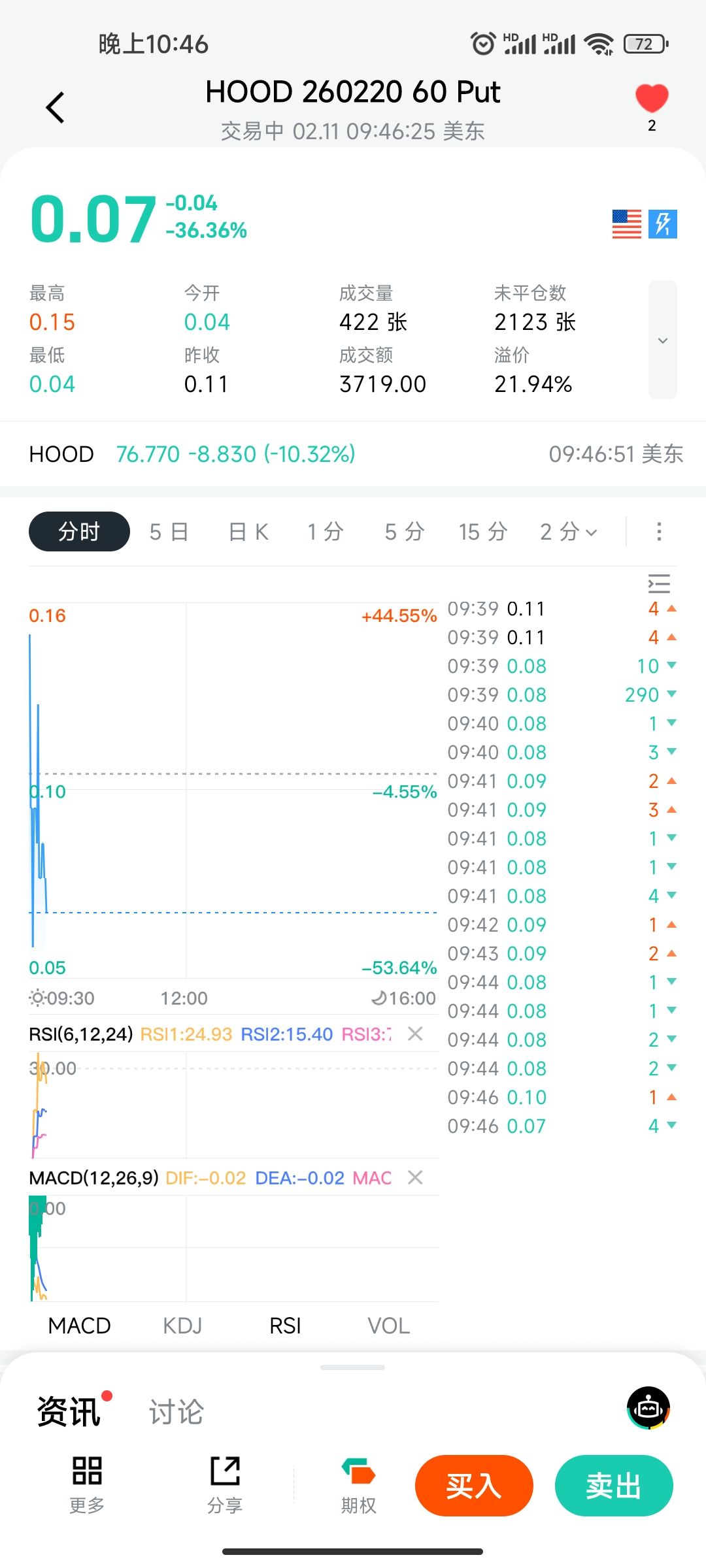
Task: Tap the 分享 share icon
Action: pos(225,1483)
